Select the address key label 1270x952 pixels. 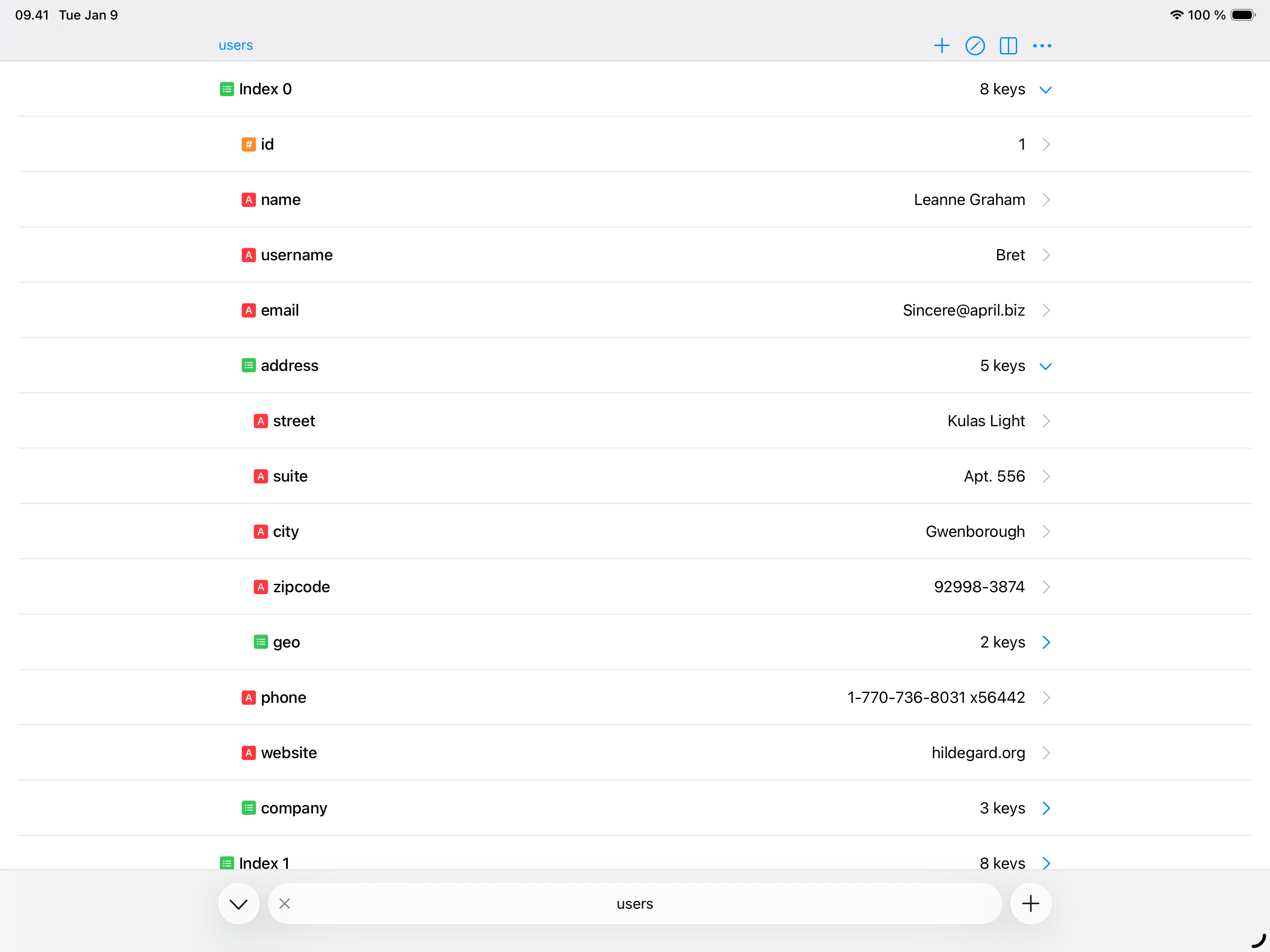pyautogui.click(x=289, y=366)
